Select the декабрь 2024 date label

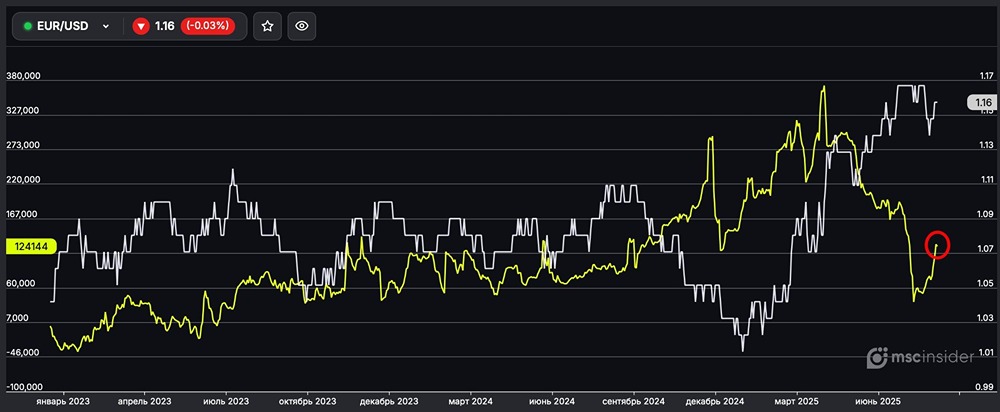[x=716, y=400]
